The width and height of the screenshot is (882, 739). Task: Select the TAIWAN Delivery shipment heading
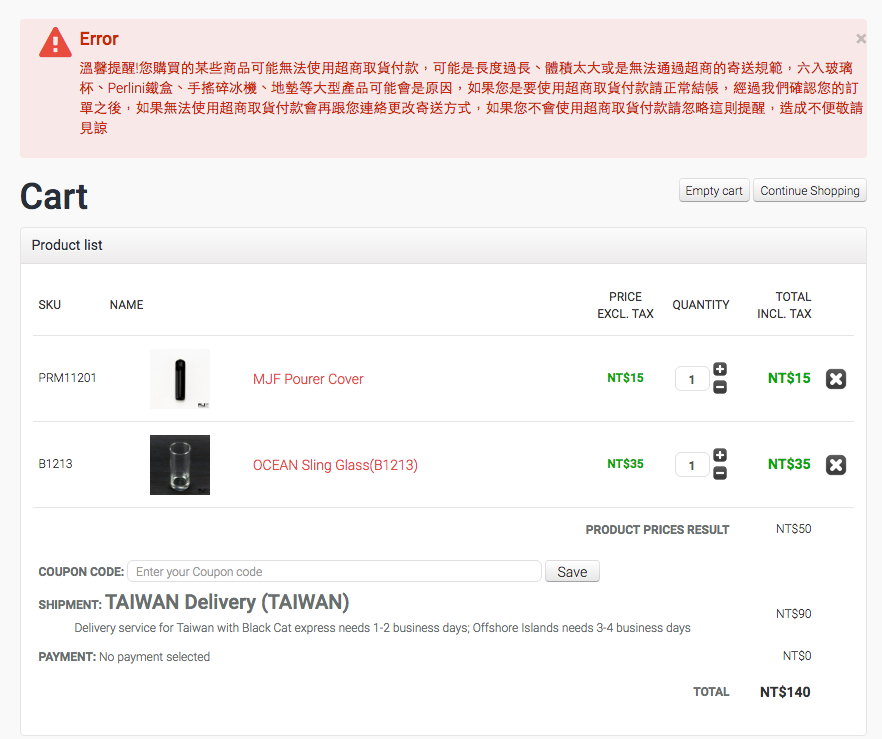pos(227,603)
